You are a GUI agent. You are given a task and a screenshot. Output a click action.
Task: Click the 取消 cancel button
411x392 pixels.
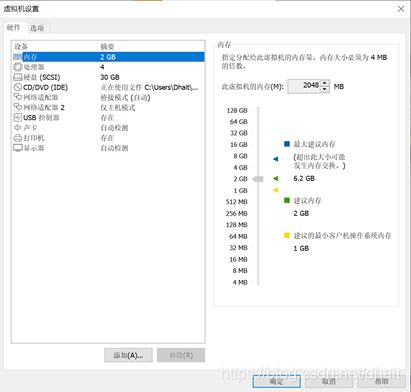329,381
